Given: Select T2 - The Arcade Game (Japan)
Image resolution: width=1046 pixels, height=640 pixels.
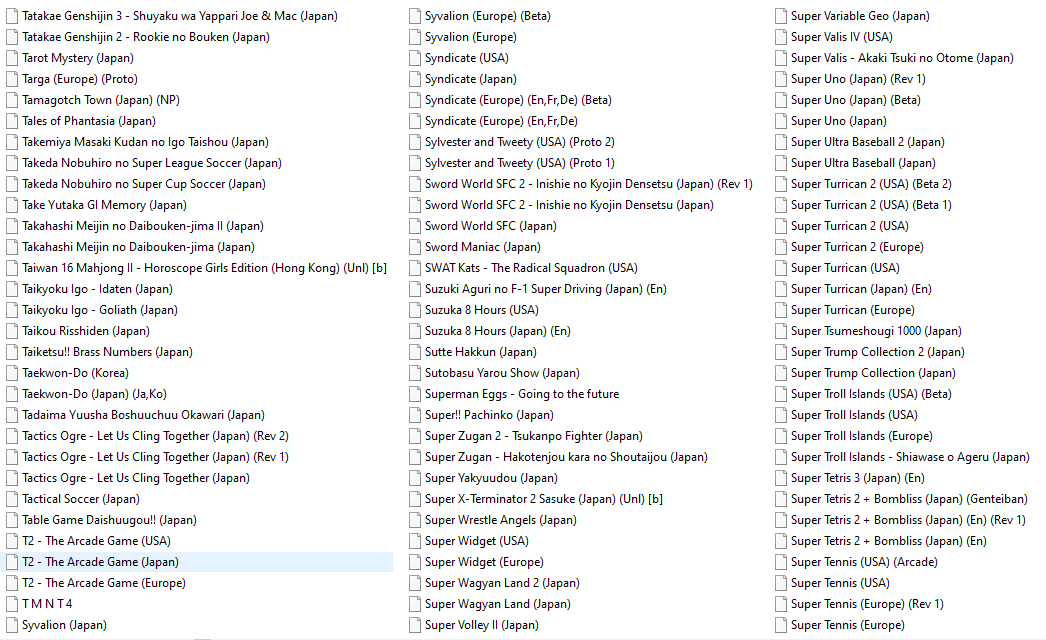Looking at the screenshot, I should (x=100, y=562).
